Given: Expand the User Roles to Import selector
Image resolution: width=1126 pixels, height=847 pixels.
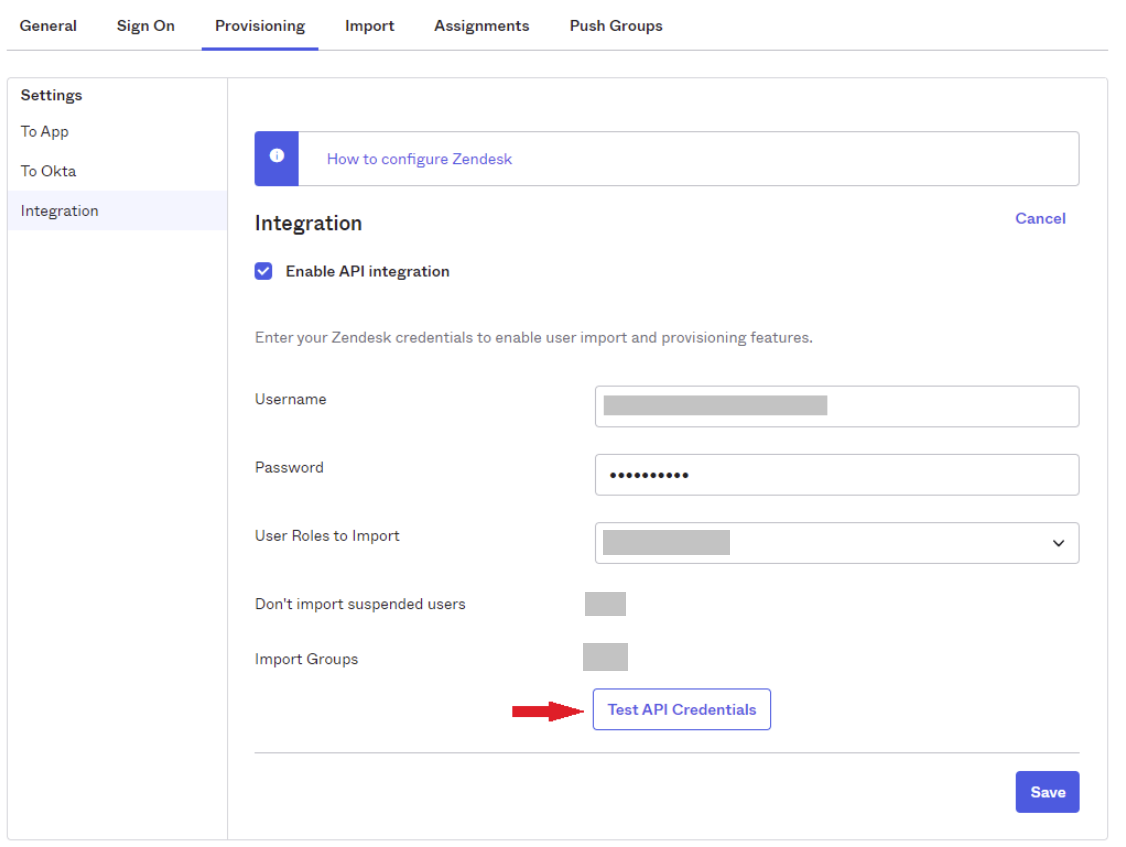Looking at the screenshot, I should tap(837, 543).
